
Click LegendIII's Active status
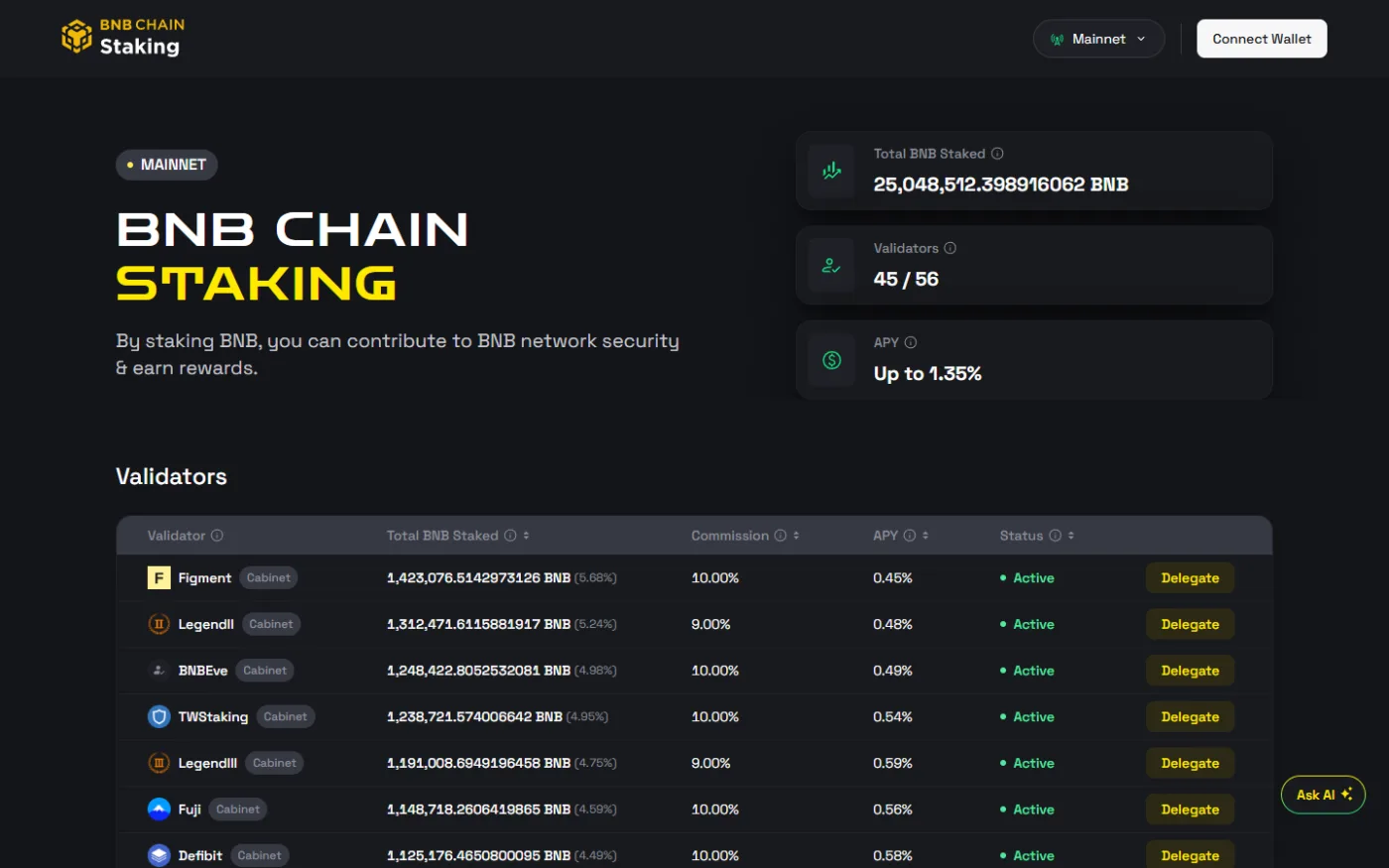pos(1028,763)
